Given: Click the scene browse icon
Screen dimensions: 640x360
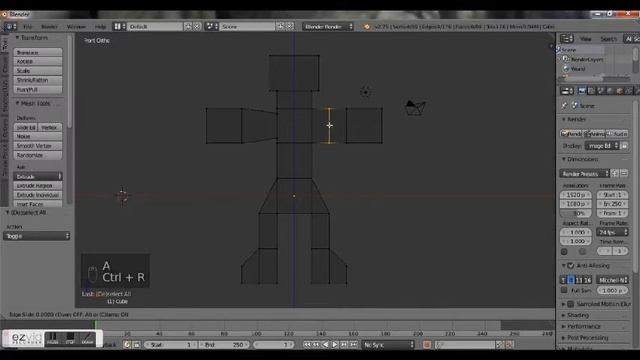Looking at the screenshot, I should click(x=211, y=27).
